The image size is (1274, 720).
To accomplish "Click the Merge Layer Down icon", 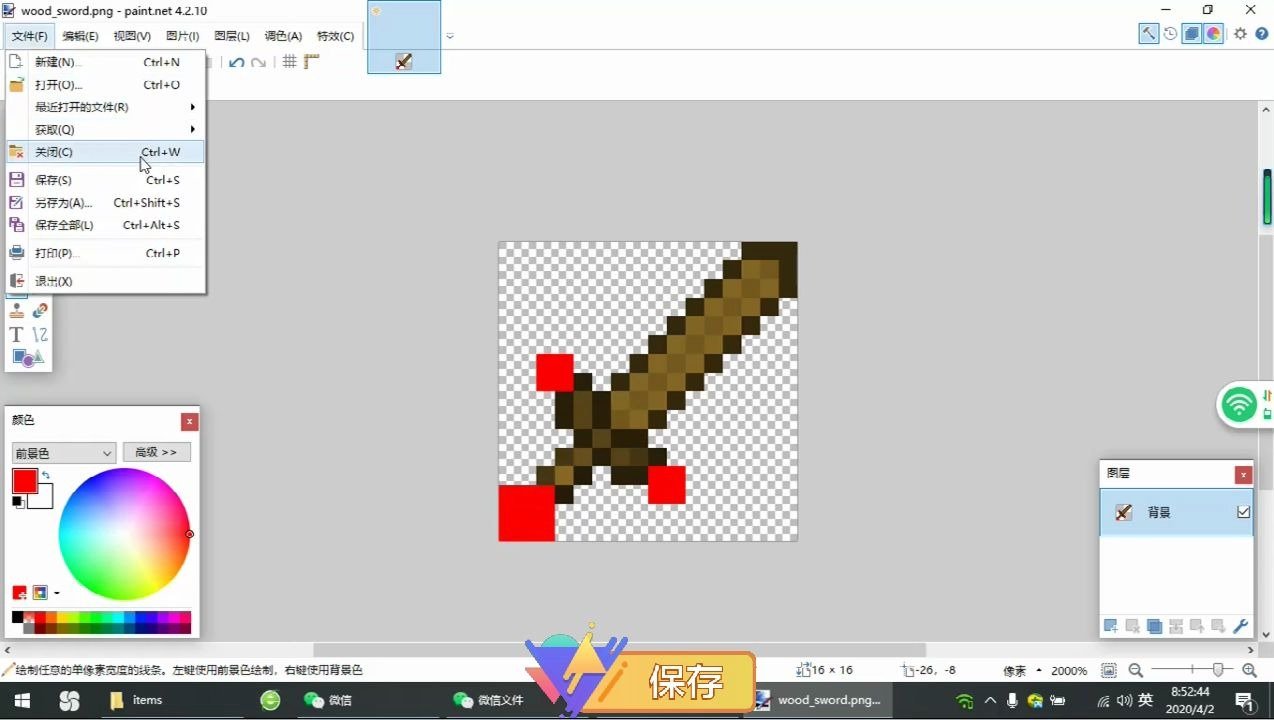I will (1176, 627).
